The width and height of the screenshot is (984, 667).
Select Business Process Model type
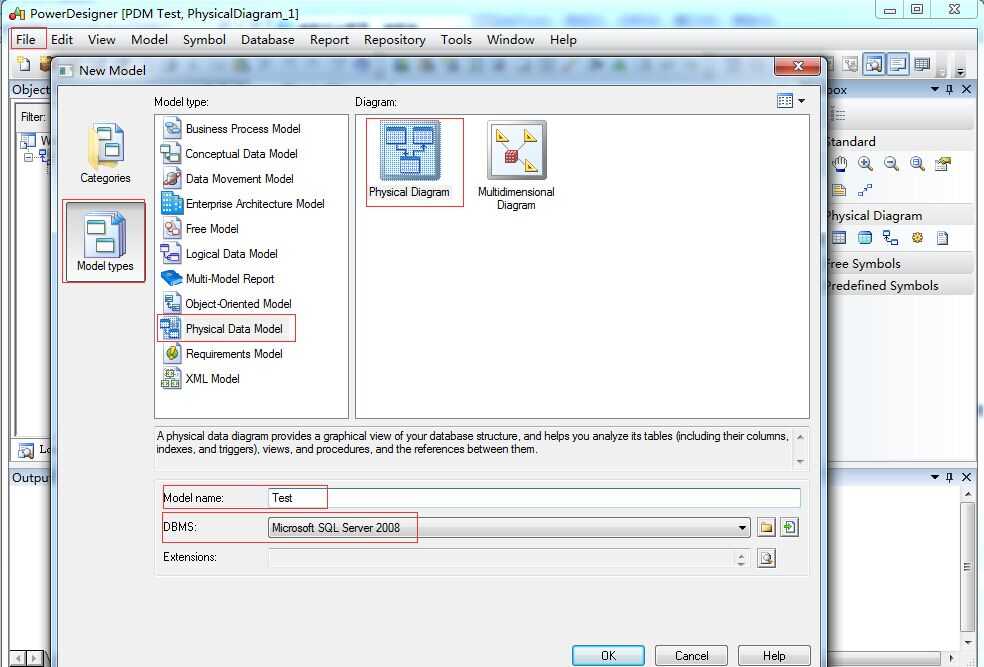[232, 129]
